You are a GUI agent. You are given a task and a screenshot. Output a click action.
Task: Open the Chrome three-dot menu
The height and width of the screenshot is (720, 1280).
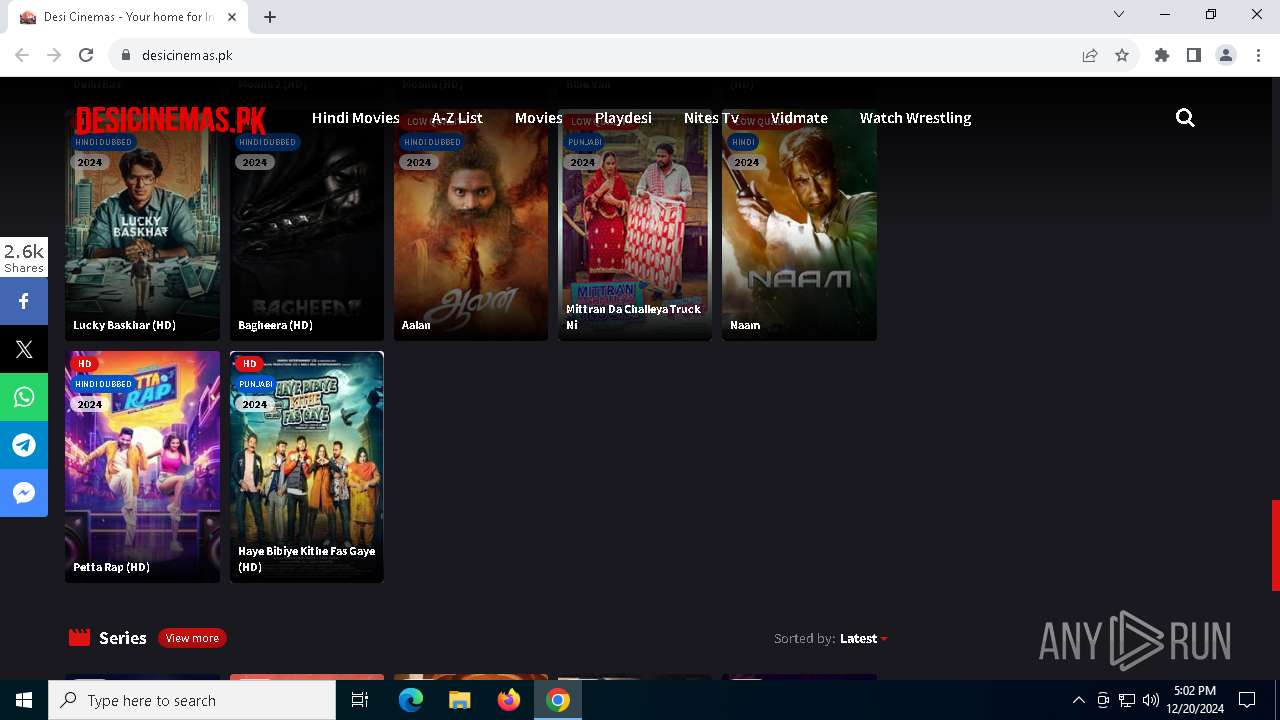(x=1258, y=55)
